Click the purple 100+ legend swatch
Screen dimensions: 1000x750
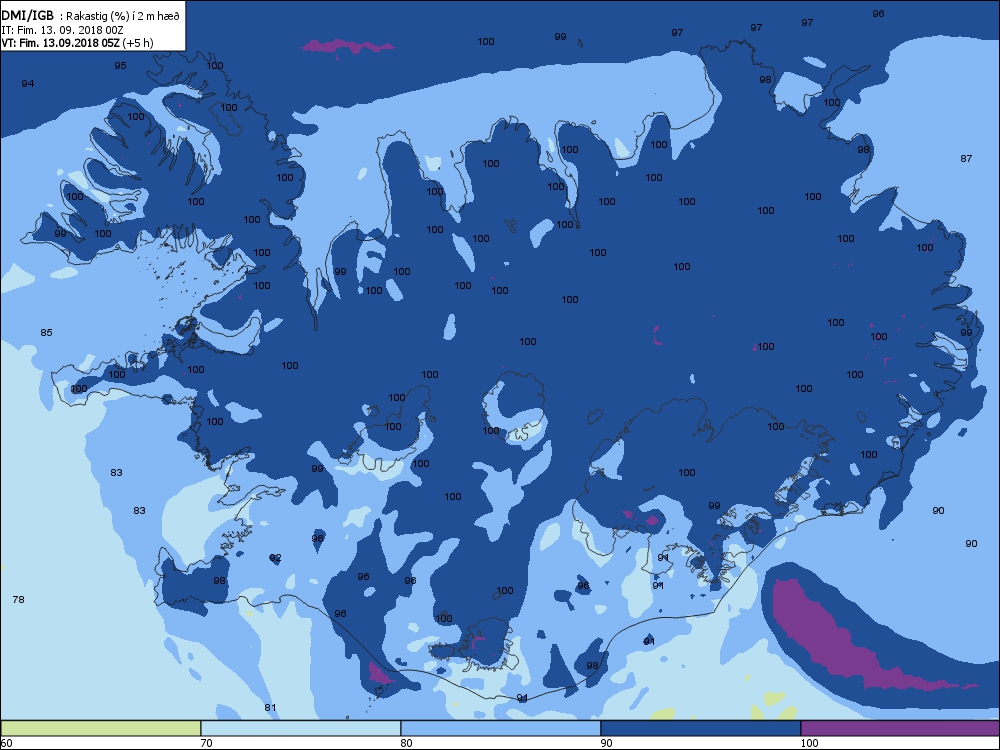click(x=900, y=728)
